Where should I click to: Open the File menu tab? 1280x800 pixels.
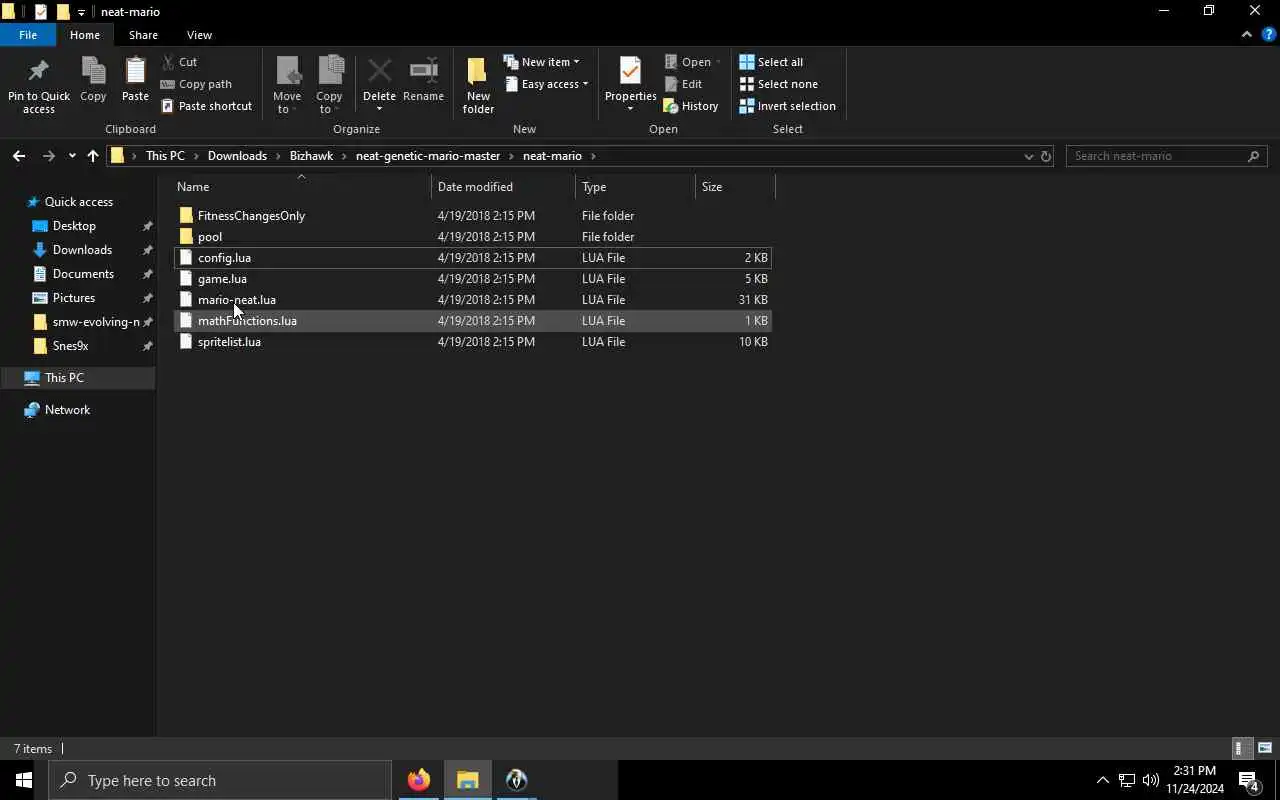point(28,35)
